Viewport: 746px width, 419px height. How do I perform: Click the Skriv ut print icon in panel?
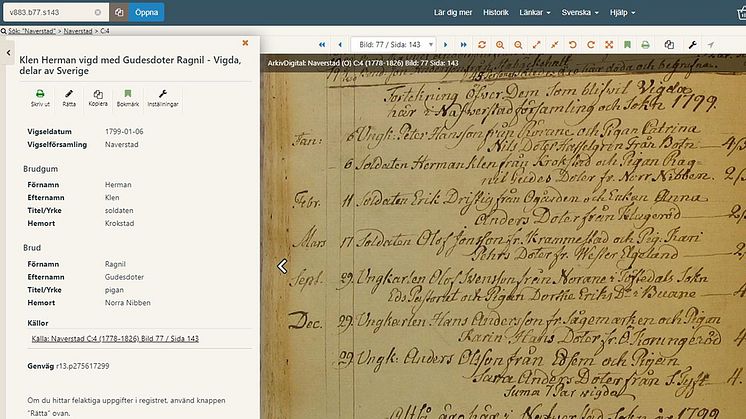point(39,93)
